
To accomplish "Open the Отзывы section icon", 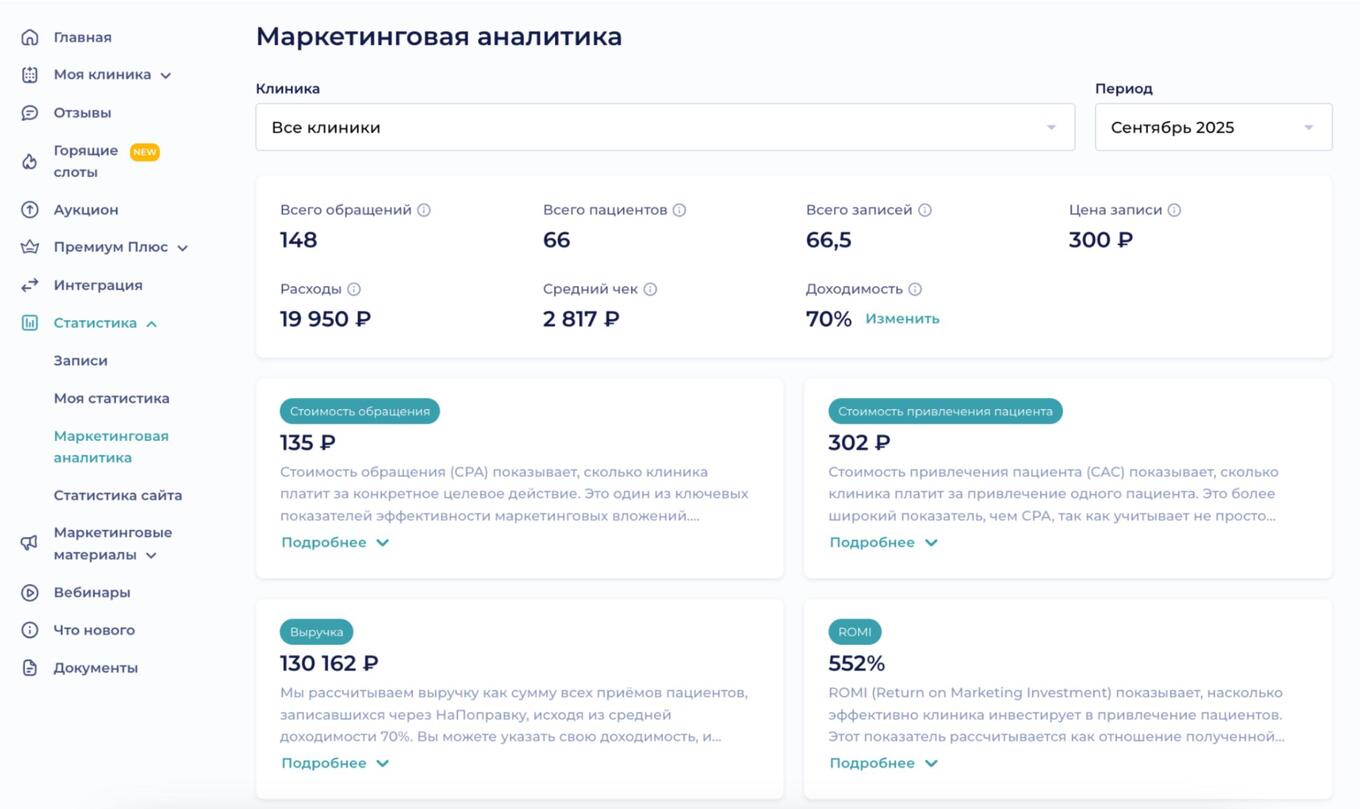I will (27, 112).
